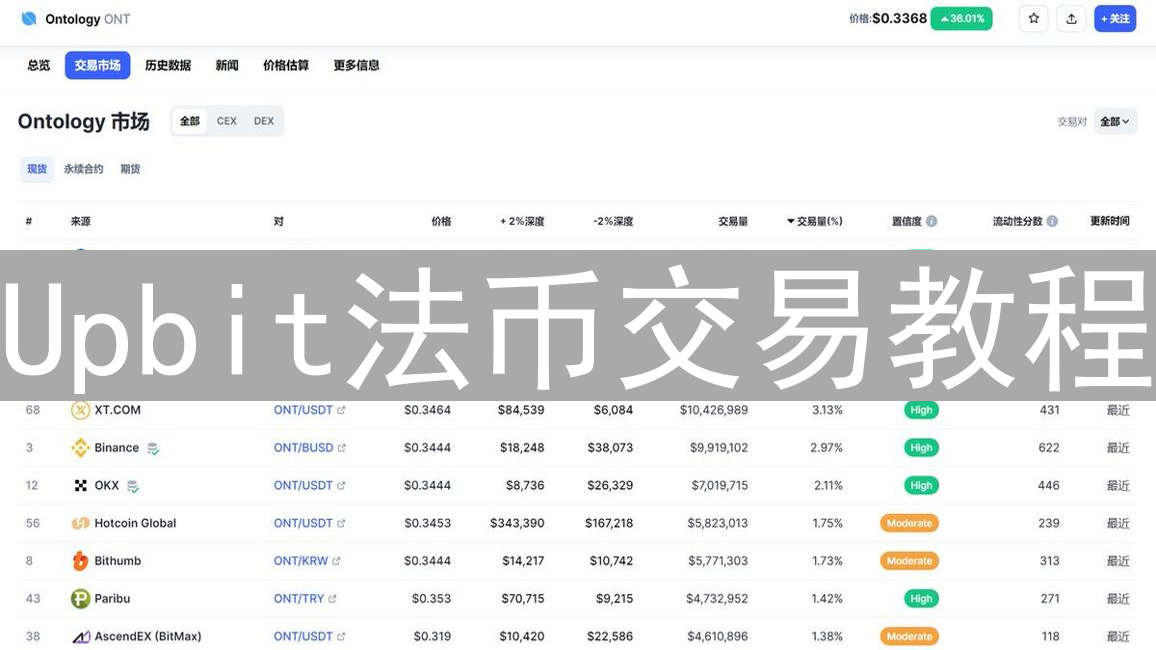Sort by 交易量(%) column header
This screenshot has height=650, width=1156.
(x=815, y=221)
